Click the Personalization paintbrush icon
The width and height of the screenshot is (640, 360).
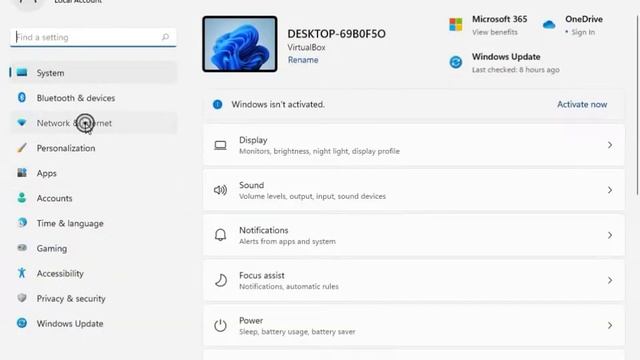22,148
